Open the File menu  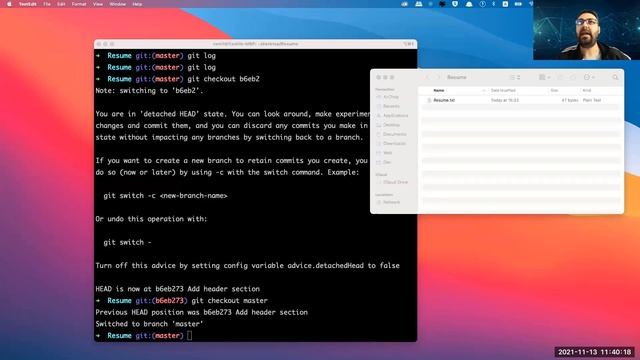(x=47, y=4)
